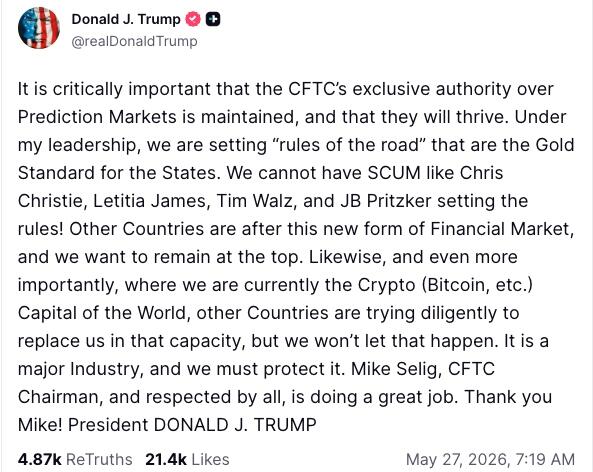The width and height of the screenshot is (593, 472).
Task: Open the Donald J. Trump display name
Action: [x=126, y=19]
